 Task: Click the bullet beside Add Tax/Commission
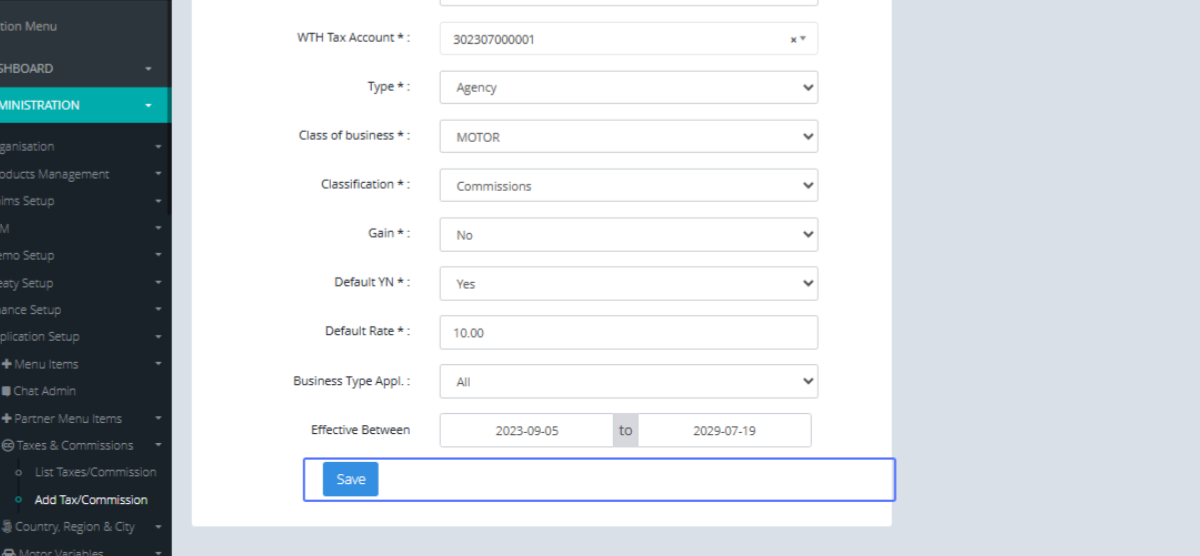(x=19, y=500)
